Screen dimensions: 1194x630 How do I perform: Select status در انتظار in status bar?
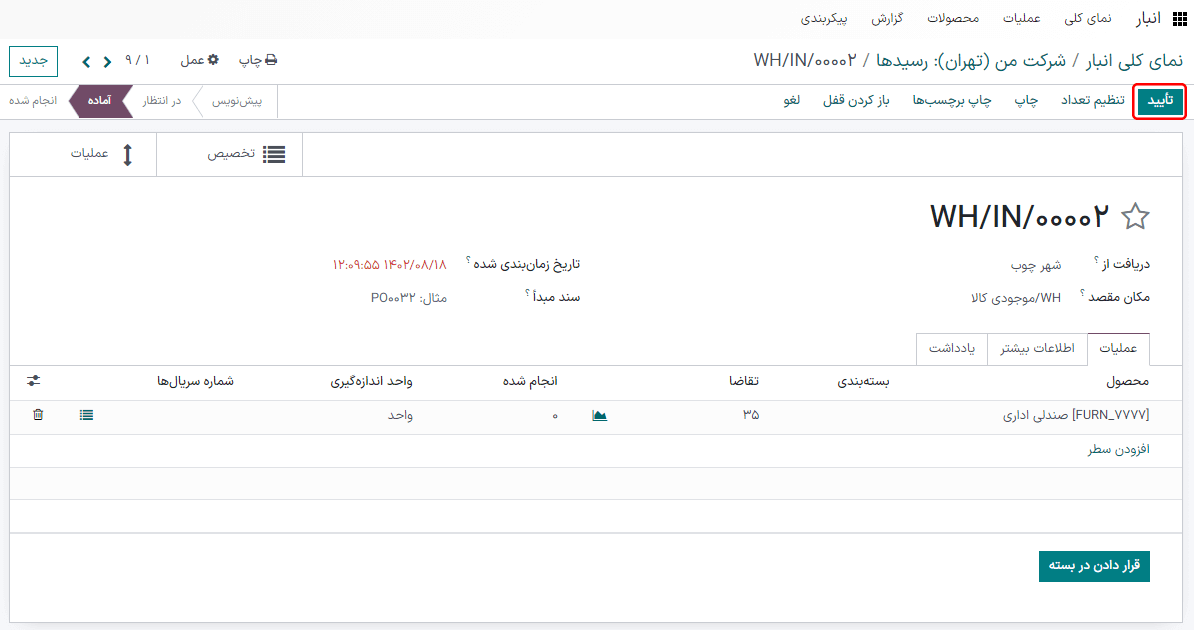pos(161,101)
